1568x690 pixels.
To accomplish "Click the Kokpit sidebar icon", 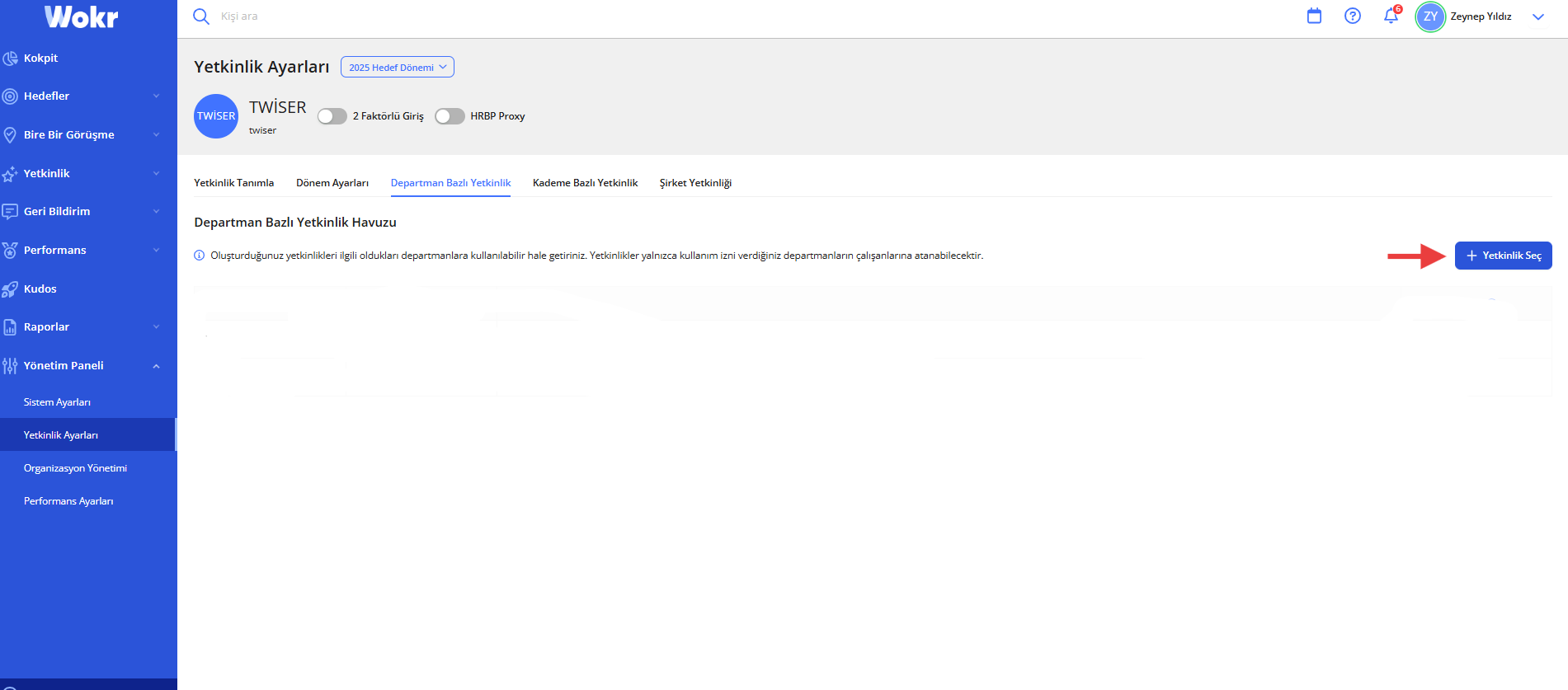I will pyautogui.click(x=10, y=59).
